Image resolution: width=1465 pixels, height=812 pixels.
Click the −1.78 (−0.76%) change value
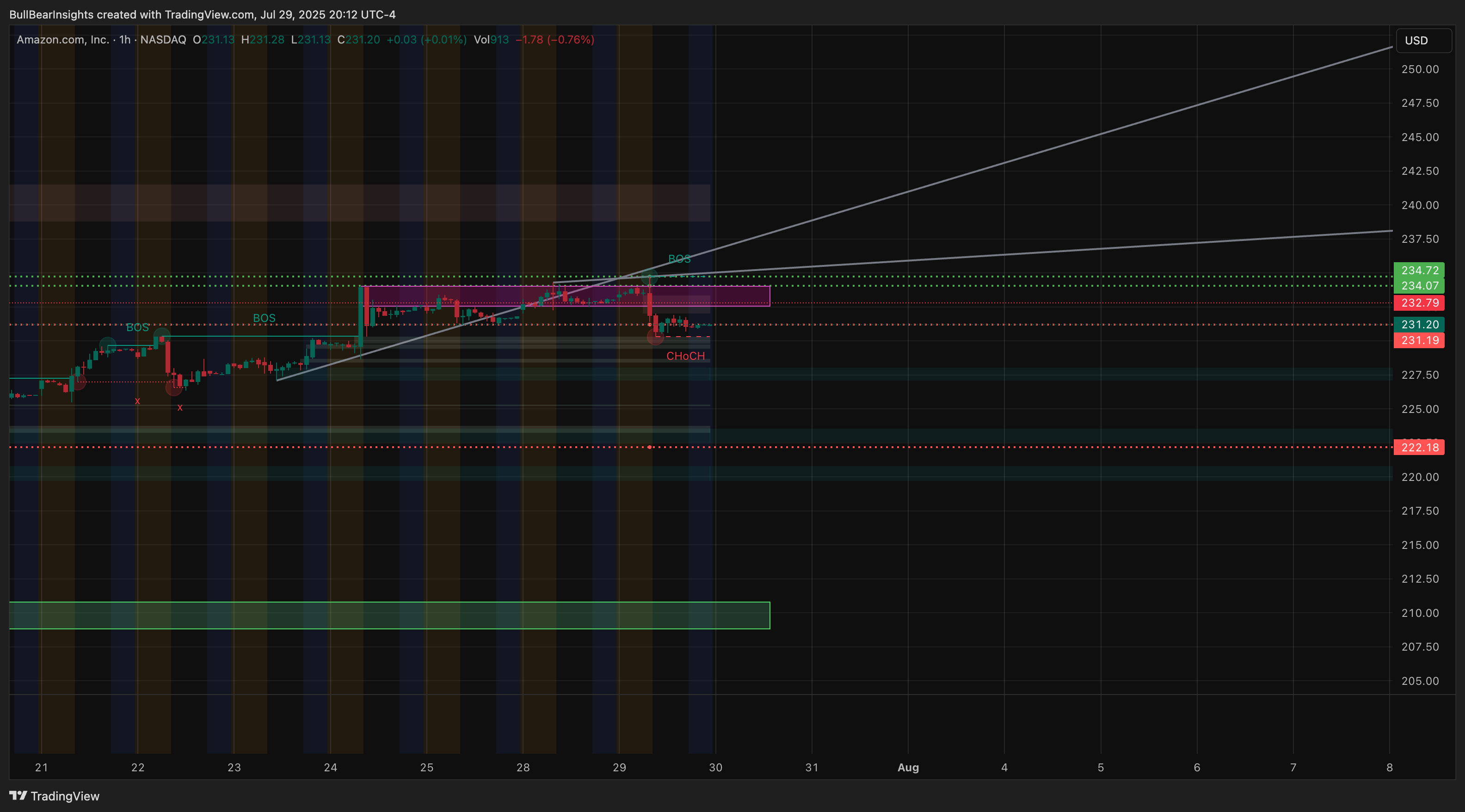point(554,40)
